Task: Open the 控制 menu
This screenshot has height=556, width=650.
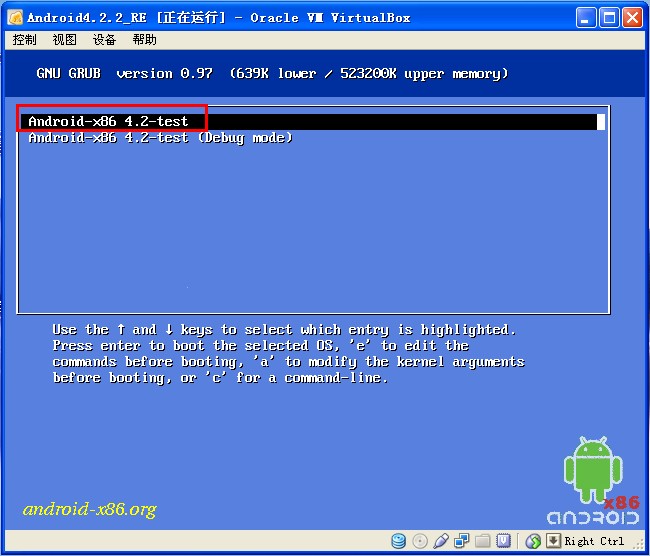Action: point(24,40)
